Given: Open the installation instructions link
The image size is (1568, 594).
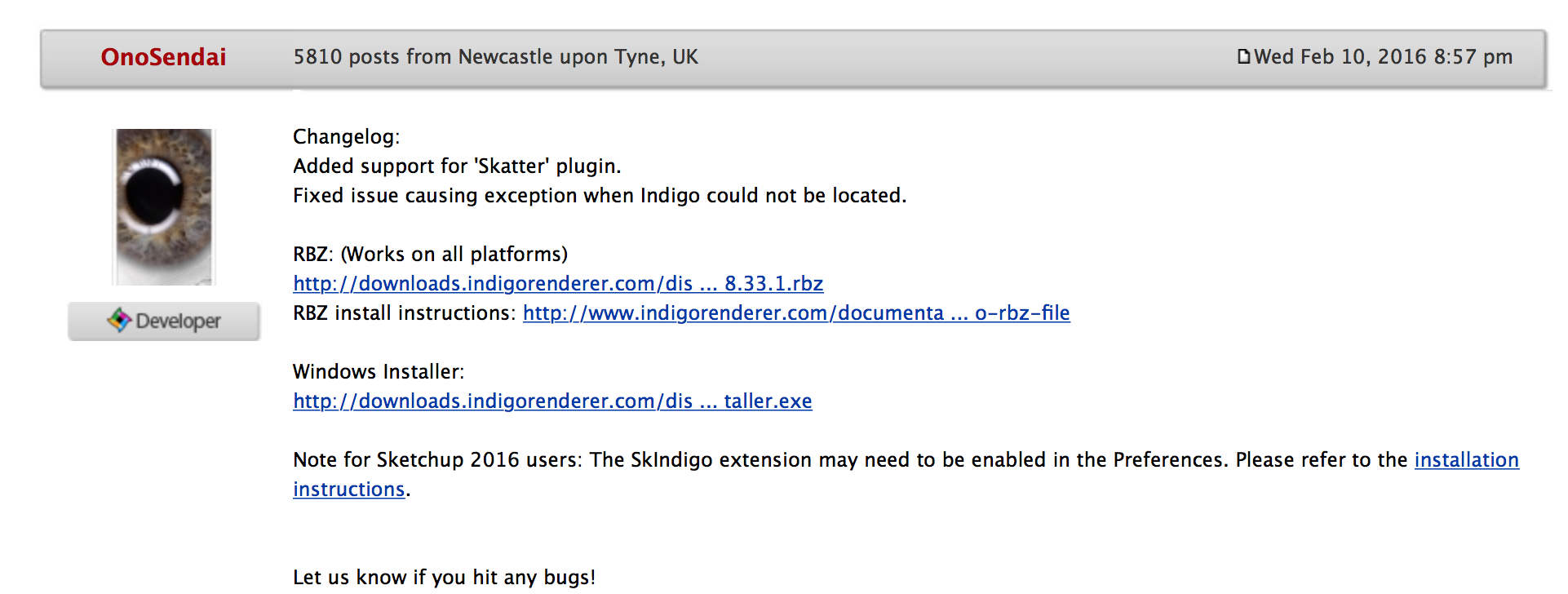Looking at the screenshot, I should [x=1466, y=459].
